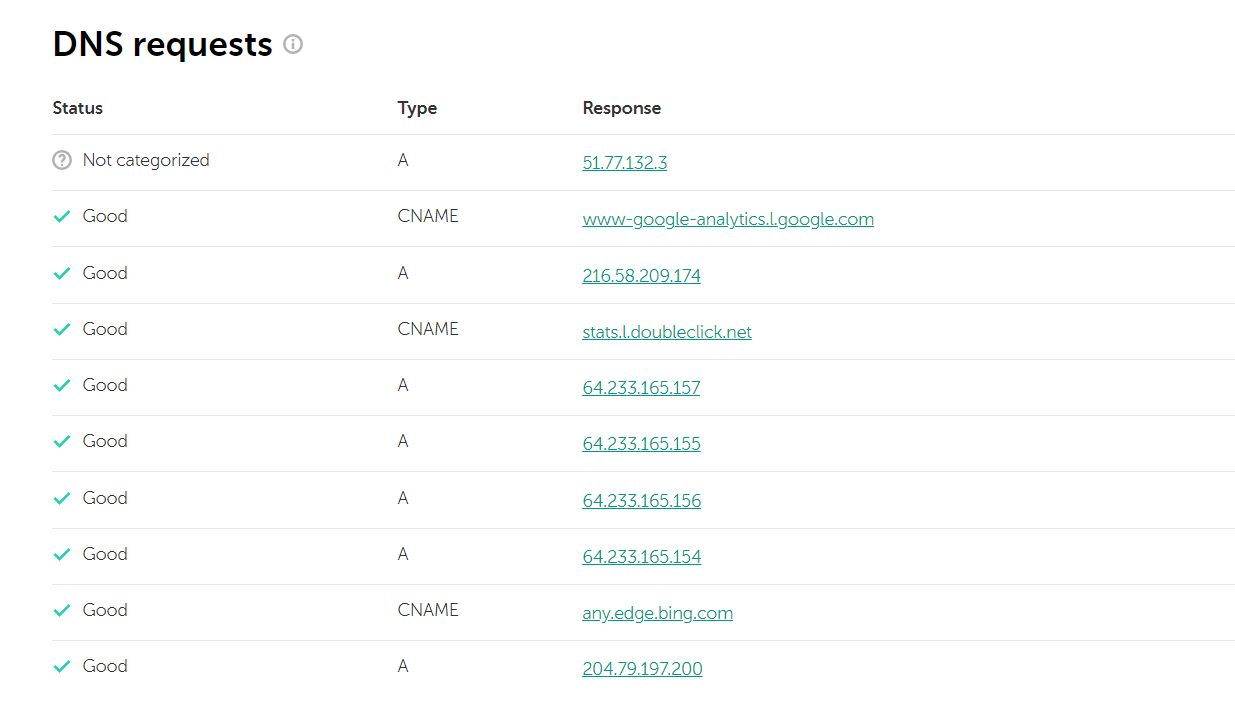Open the any.edge.bing.com link
The height and width of the screenshot is (719, 1235).
point(657,613)
